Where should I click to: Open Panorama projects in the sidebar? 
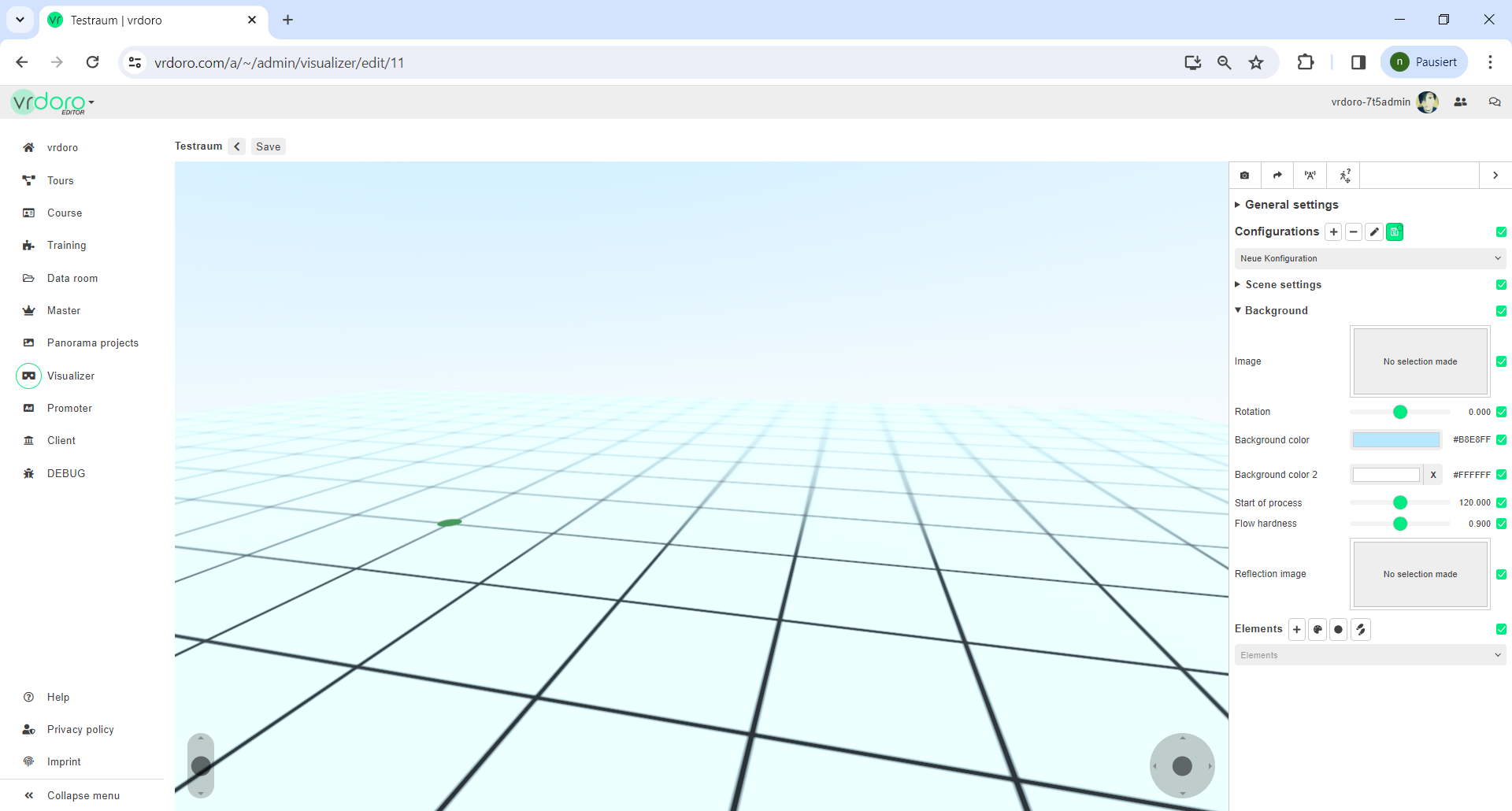coord(92,343)
